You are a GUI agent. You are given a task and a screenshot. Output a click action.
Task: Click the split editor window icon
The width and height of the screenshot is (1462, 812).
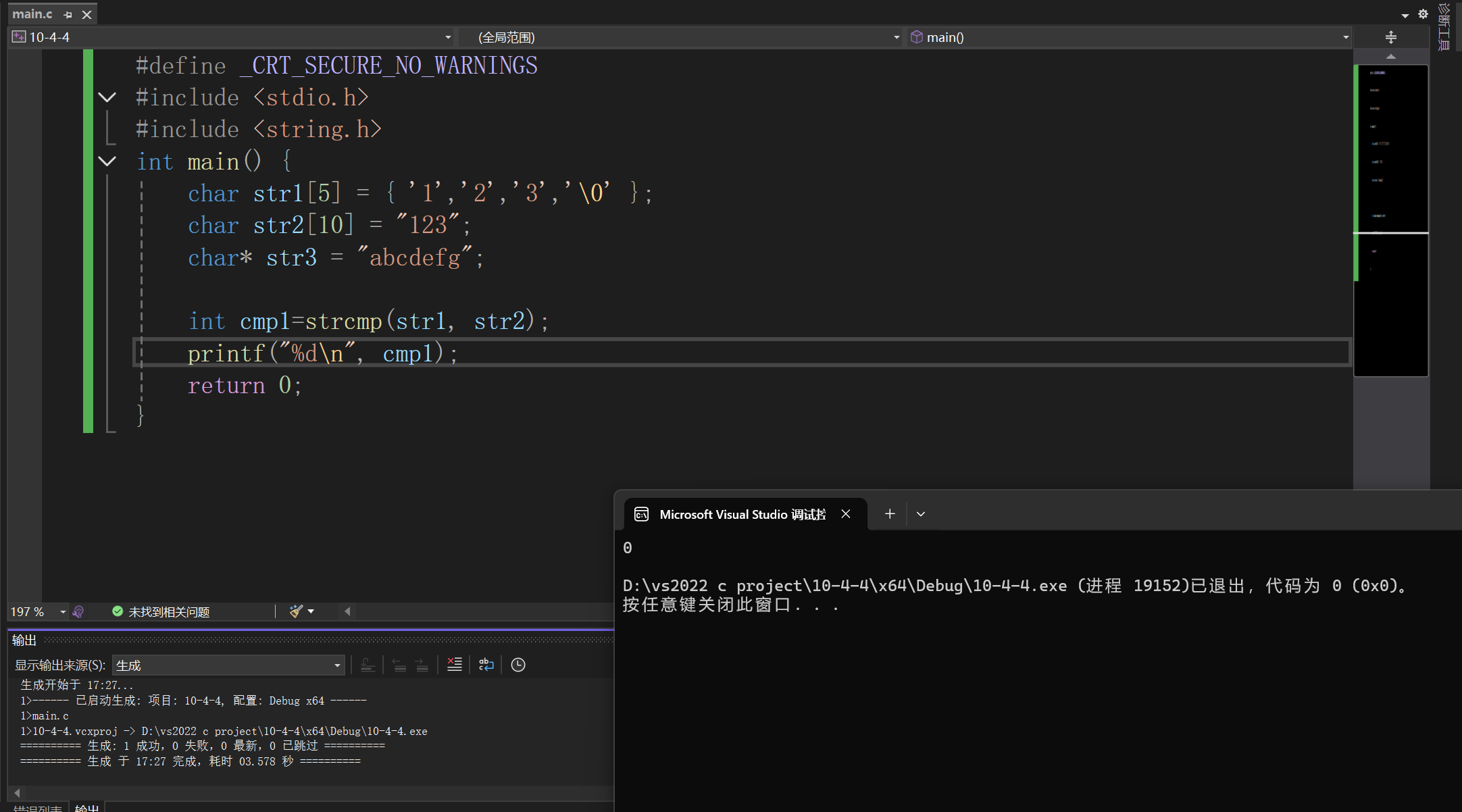click(1390, 37)
